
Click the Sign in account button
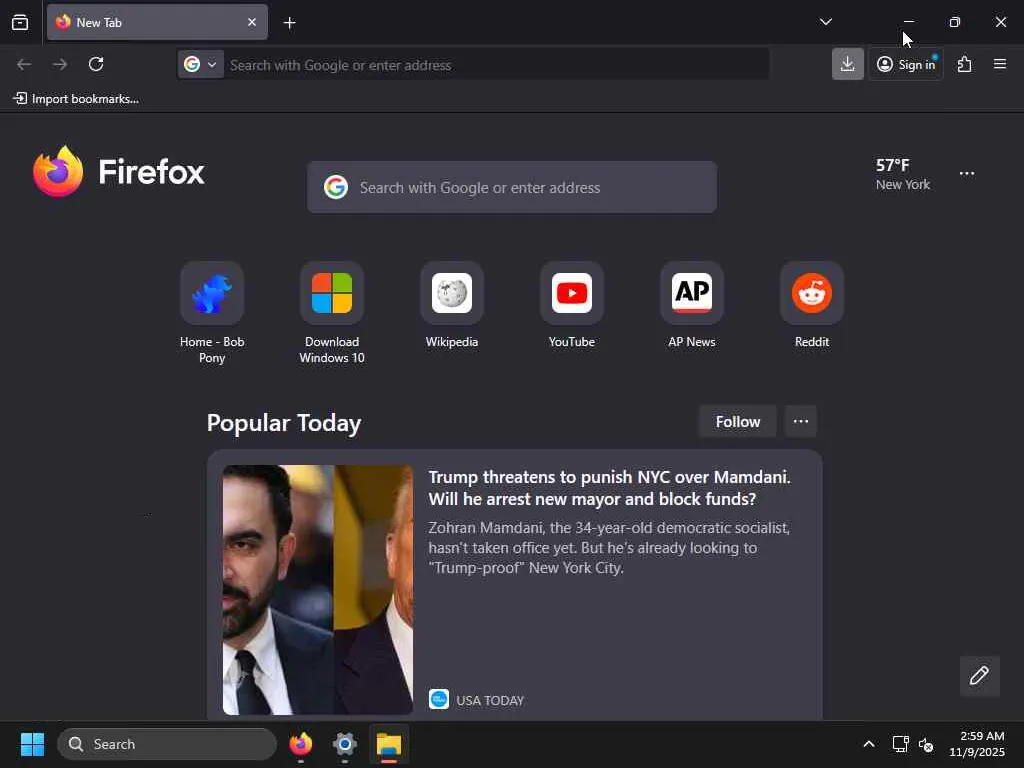click(x=906, y=64)
